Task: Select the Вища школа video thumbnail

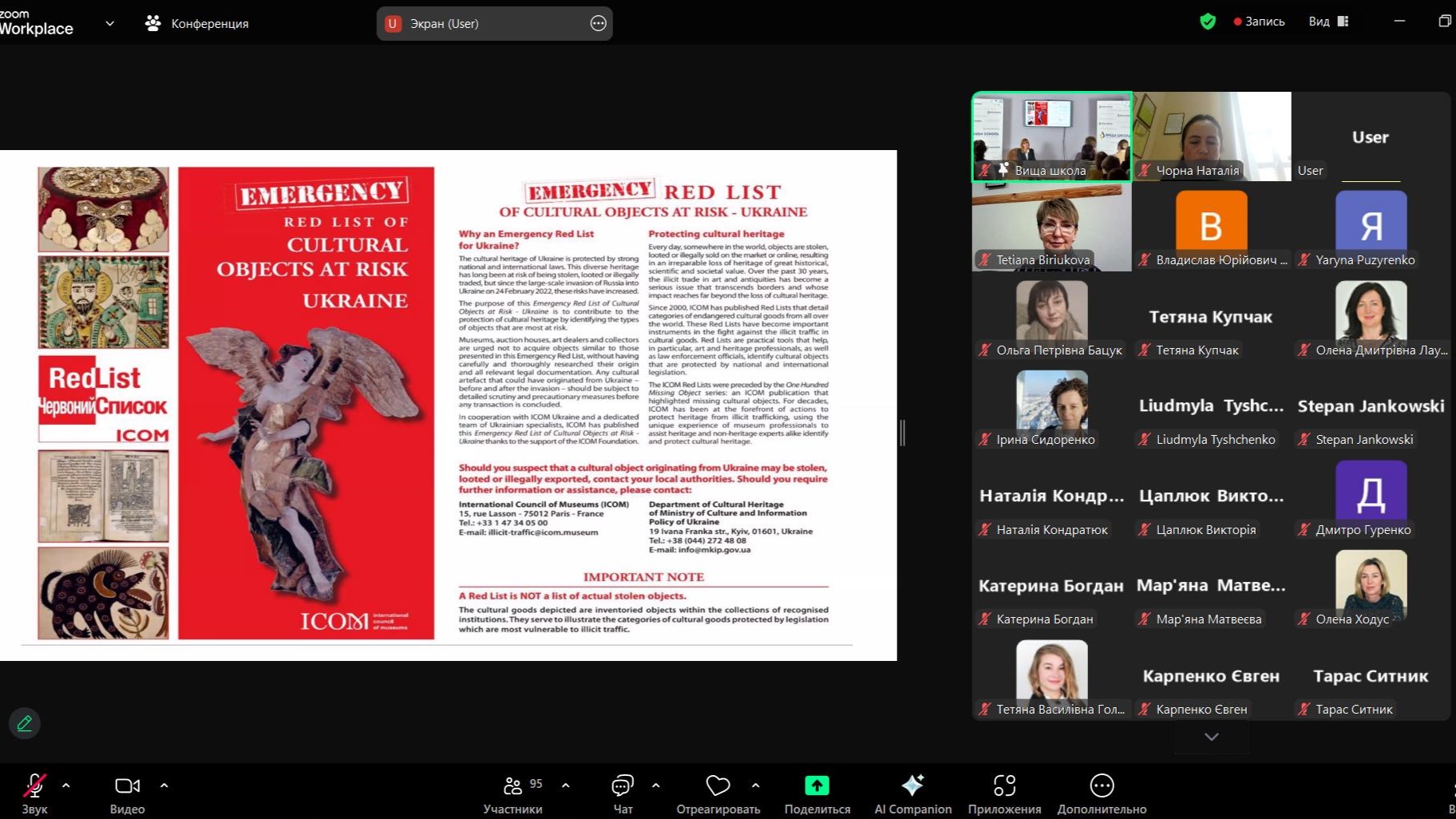Action: click(1051, 136)
